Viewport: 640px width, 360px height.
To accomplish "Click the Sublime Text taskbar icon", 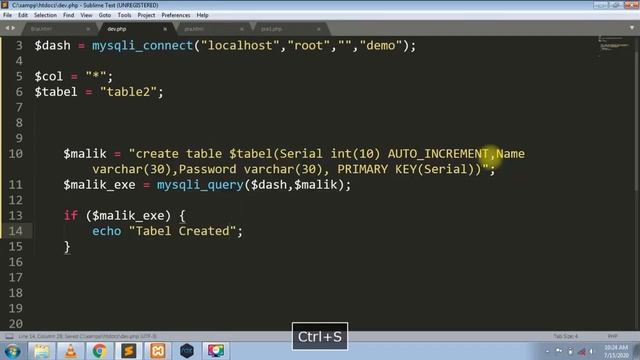I will point(128,351).
